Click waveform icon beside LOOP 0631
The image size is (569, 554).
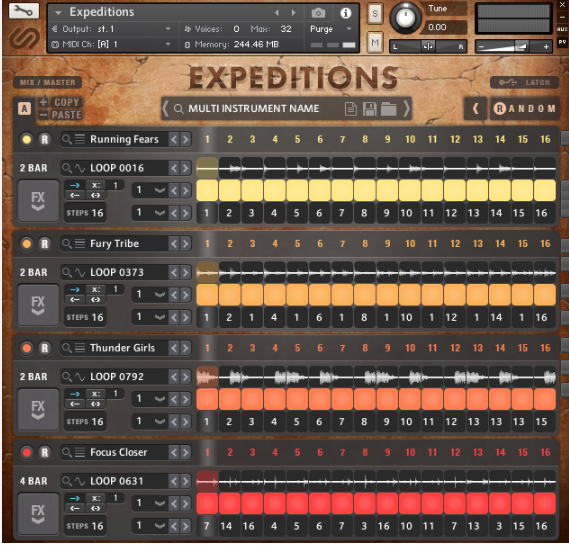click(x=79, y=481)
